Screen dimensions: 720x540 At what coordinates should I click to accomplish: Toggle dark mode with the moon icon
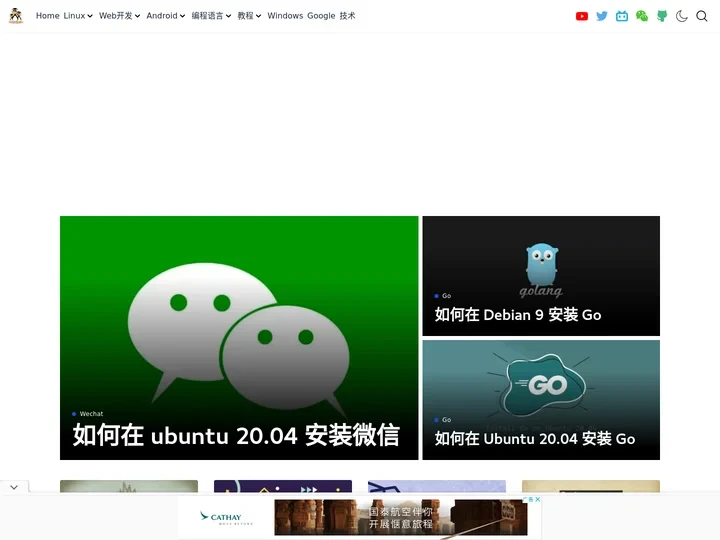click(x=681, y=16)
